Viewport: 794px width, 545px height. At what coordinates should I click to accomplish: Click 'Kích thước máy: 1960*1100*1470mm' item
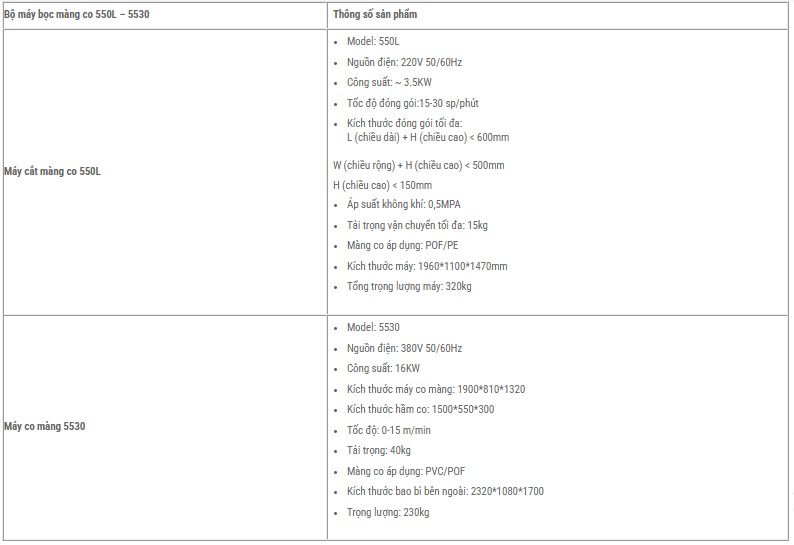427,266
